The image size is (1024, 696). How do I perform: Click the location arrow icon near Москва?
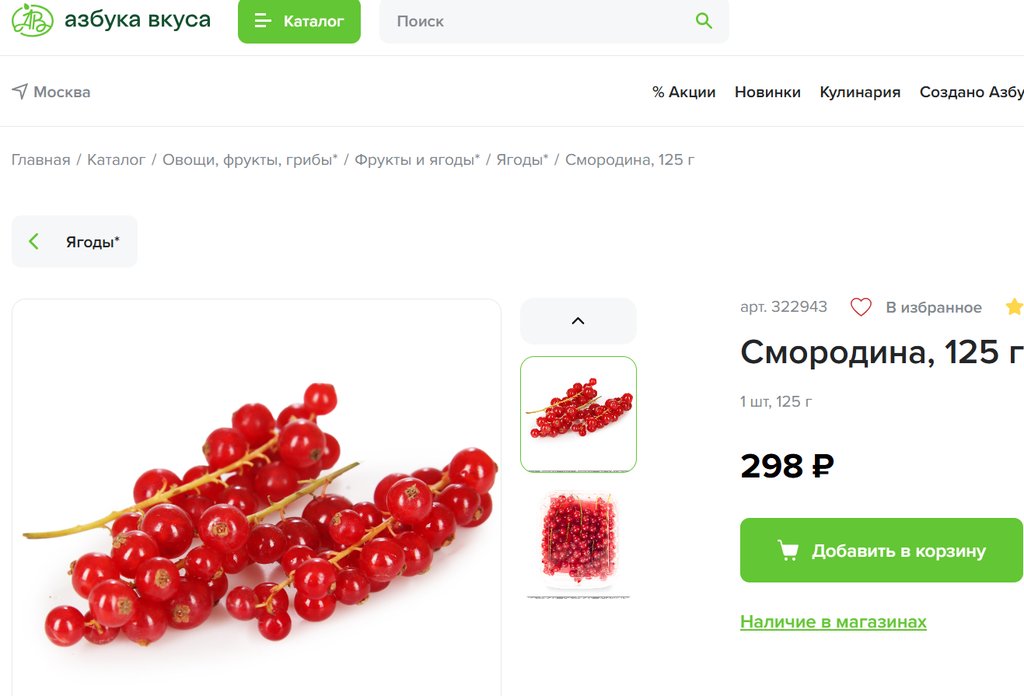click(20, 91)
